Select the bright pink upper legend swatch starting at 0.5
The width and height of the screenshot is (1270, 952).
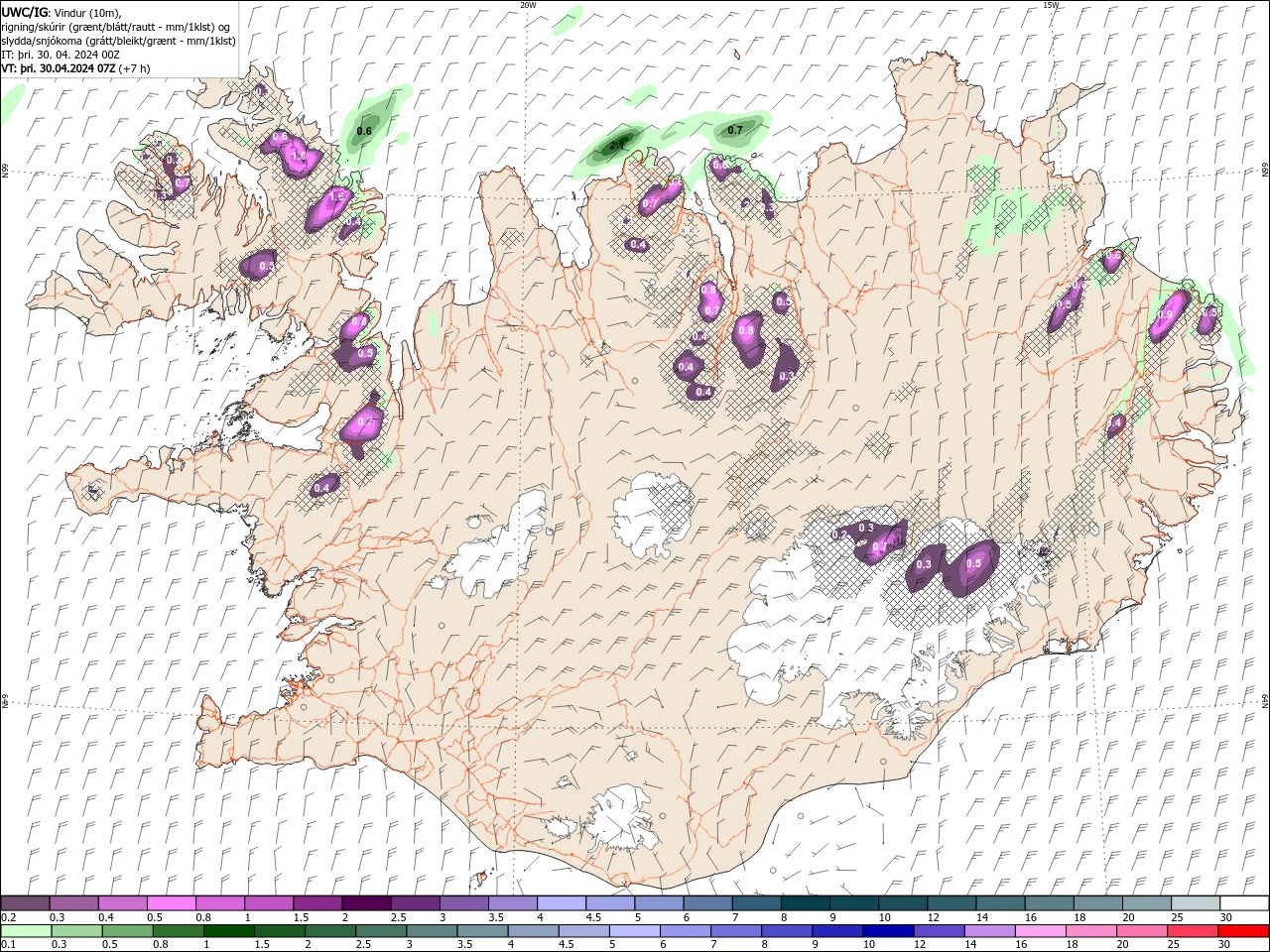(x=171, y=903)
